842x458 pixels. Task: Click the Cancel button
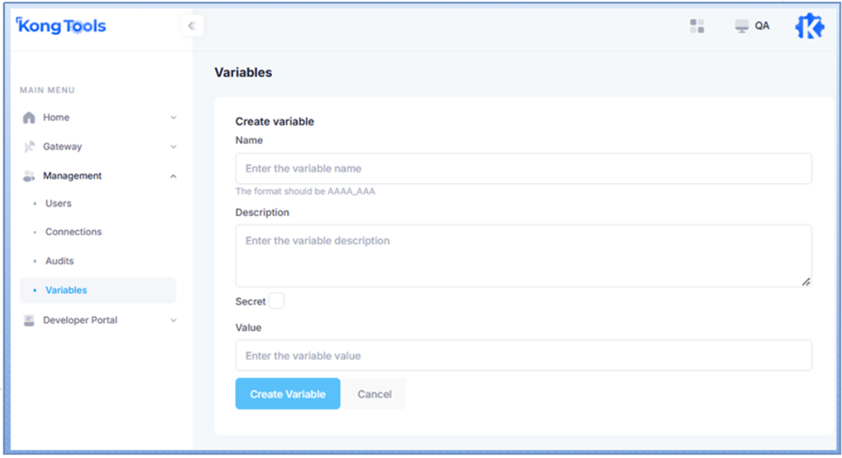375,394
